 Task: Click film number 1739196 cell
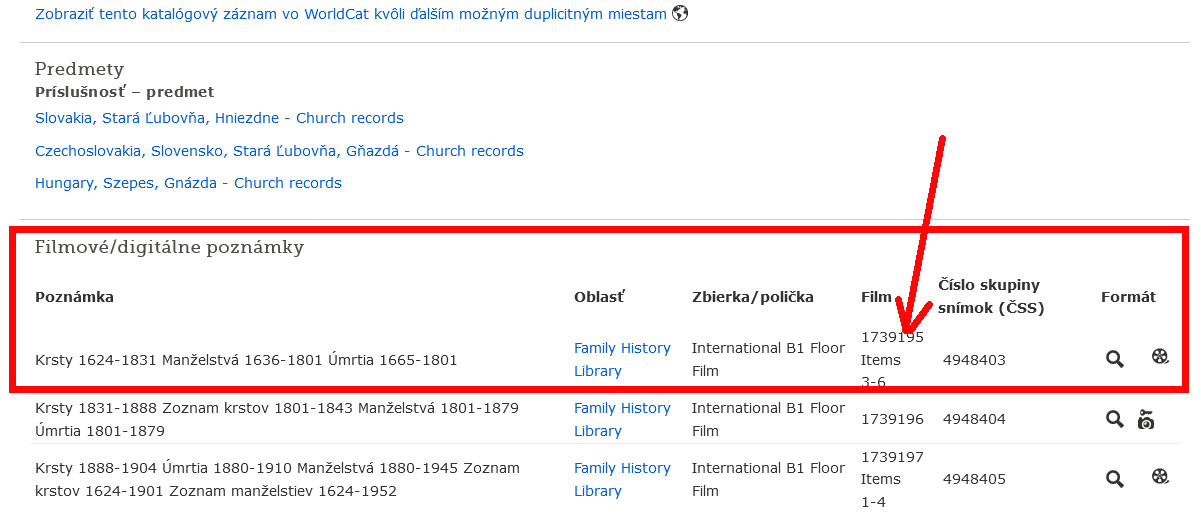point(892,419)
